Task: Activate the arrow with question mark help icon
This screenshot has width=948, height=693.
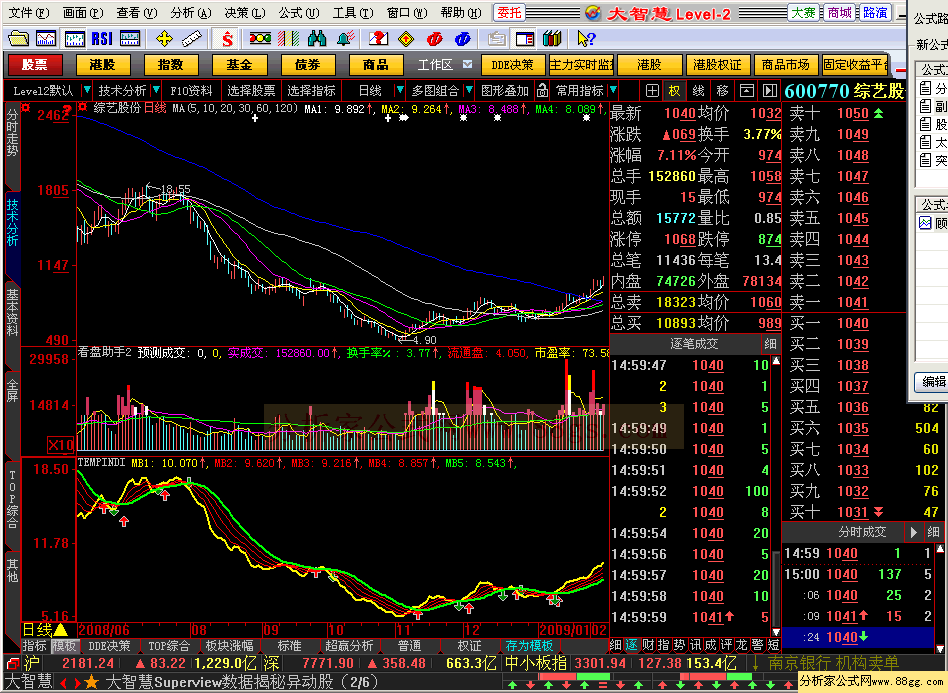Action: pyautogui.click(x=586, y=39)
